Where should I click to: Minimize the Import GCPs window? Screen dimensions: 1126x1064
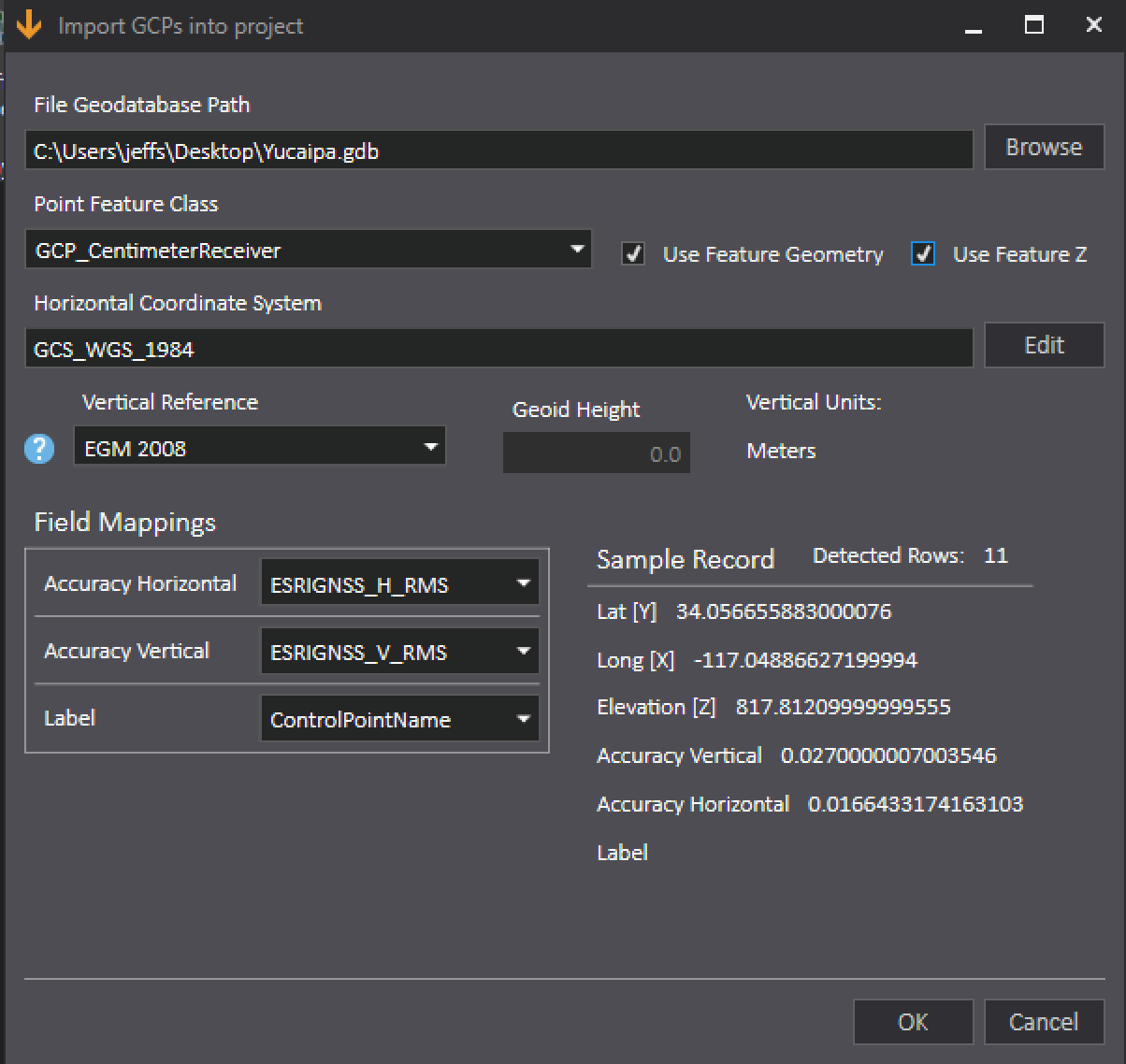click(x=974, y=26)
